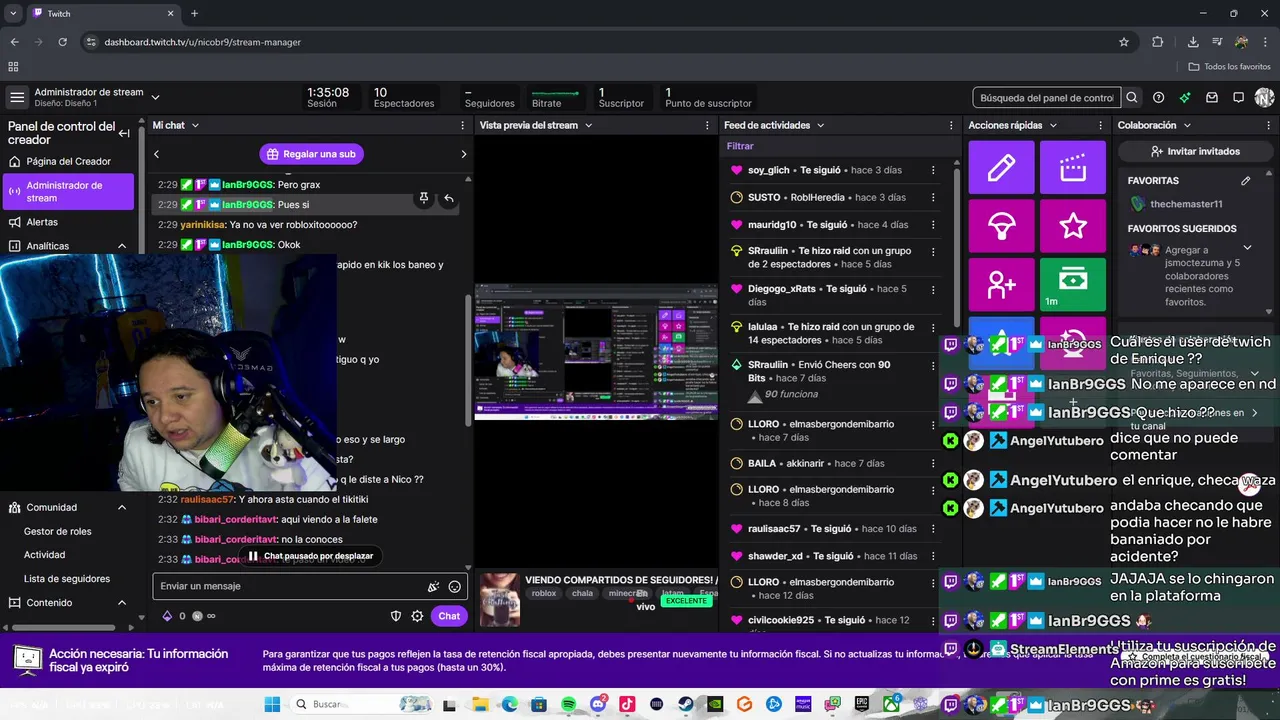The height and width of the screenshot is (720, 1280).
Task: Click Filtrar in the activity feed
Action: (740, 146)
